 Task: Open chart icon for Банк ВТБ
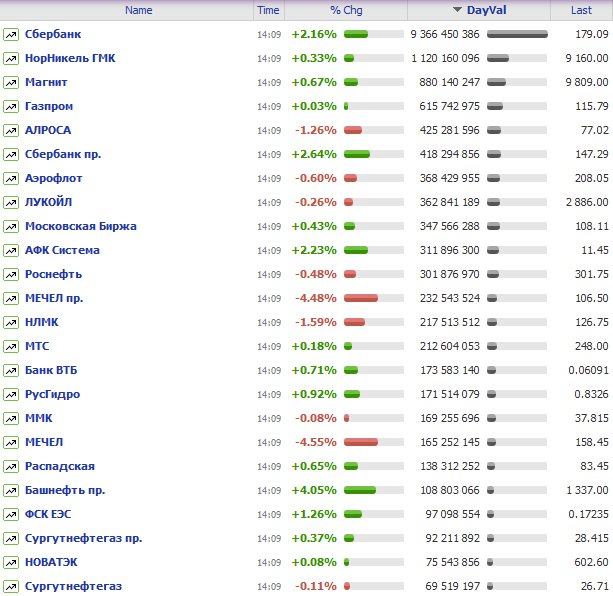pos(11,370)
